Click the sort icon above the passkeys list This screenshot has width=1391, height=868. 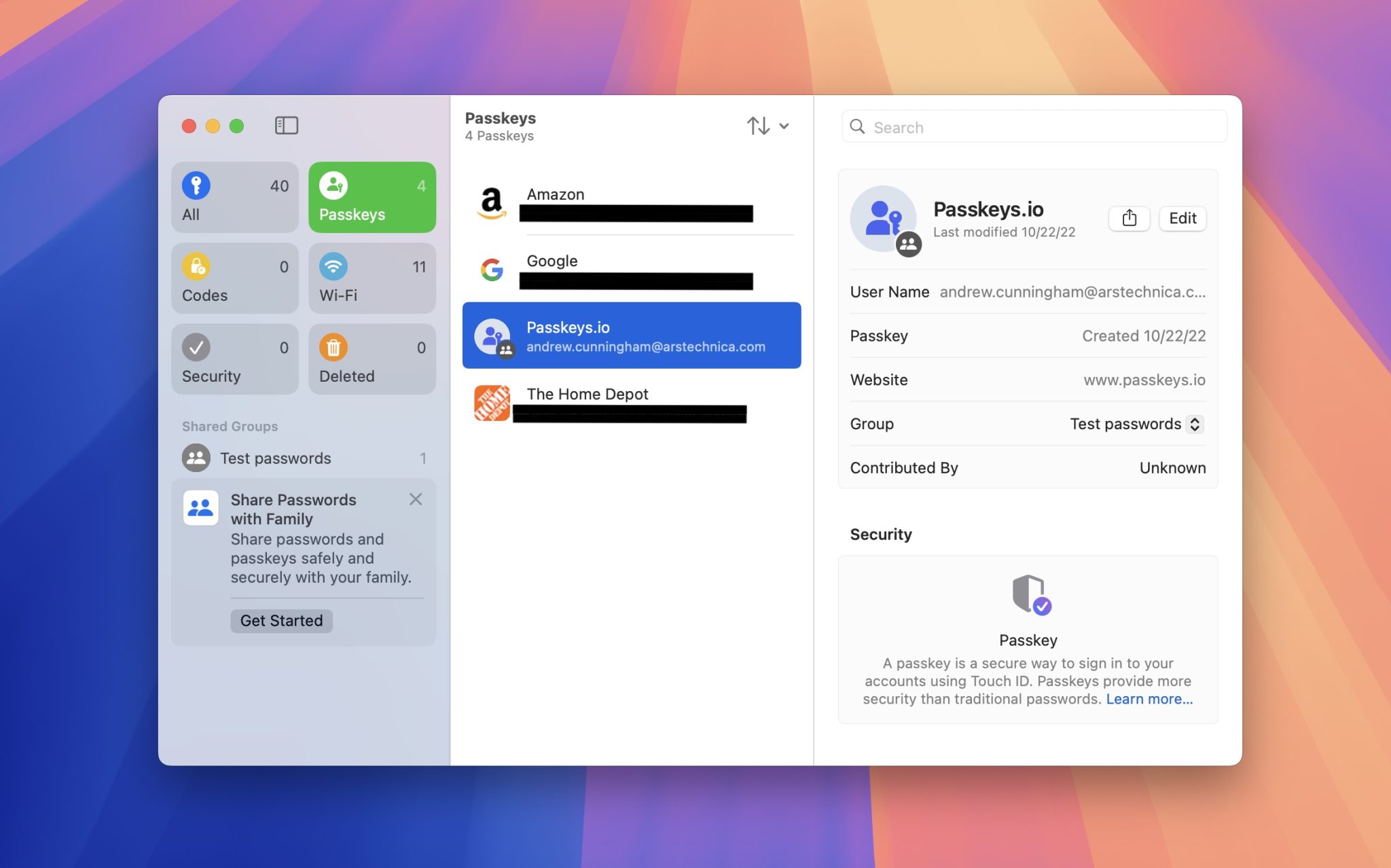759,126
